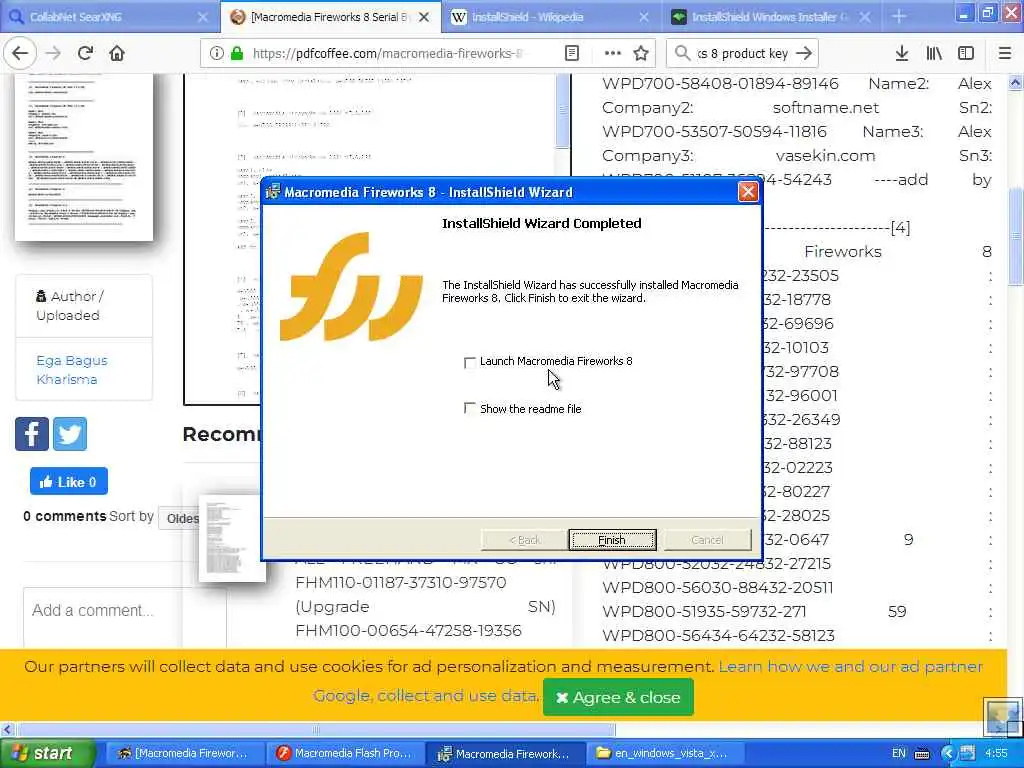The width and height of the screenshot is (1024, 768).
Task: Open the downloads panel
Action: tap(901, 54)
